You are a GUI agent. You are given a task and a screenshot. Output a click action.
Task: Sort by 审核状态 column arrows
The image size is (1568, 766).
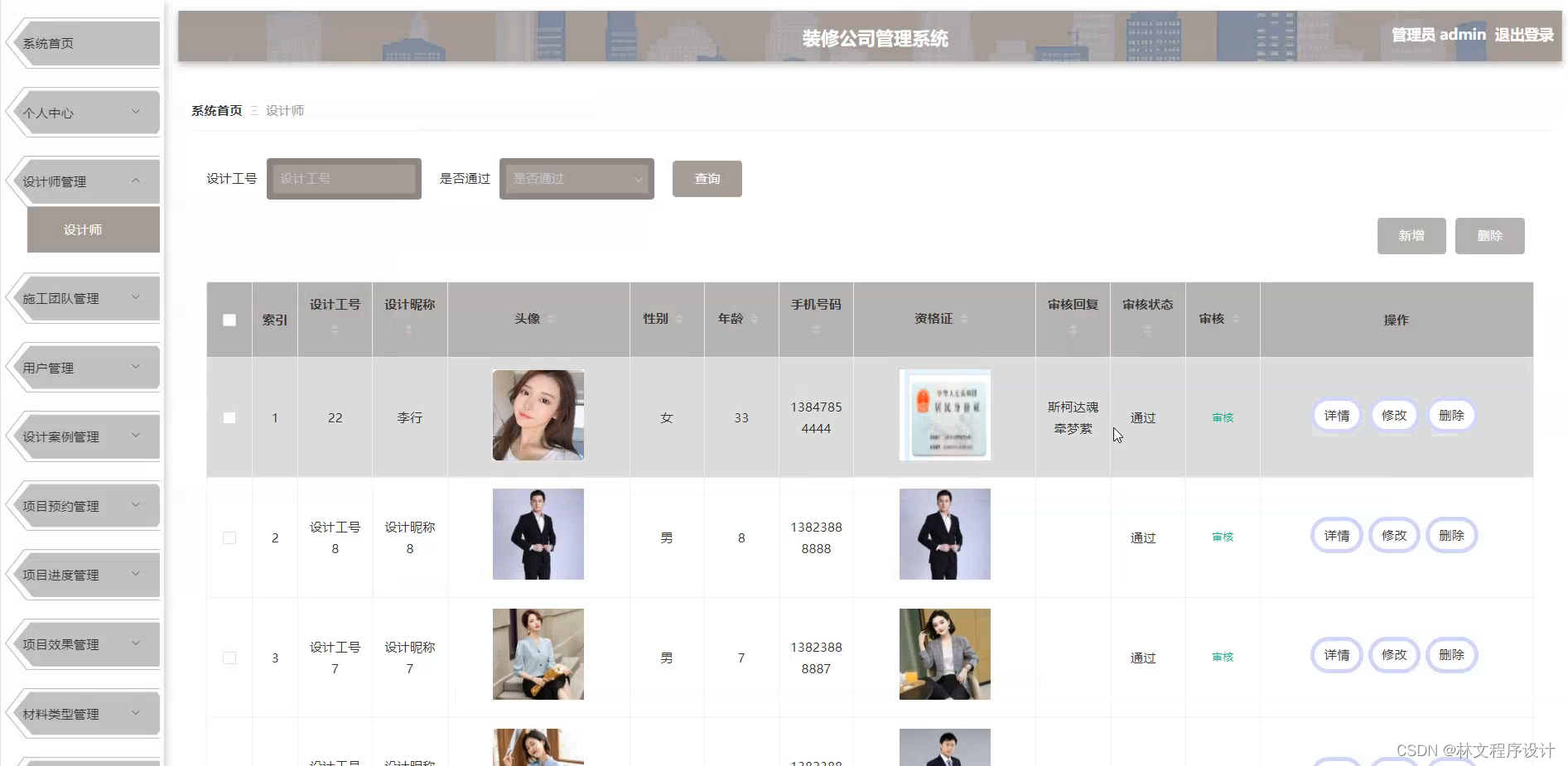(1147, 330)
